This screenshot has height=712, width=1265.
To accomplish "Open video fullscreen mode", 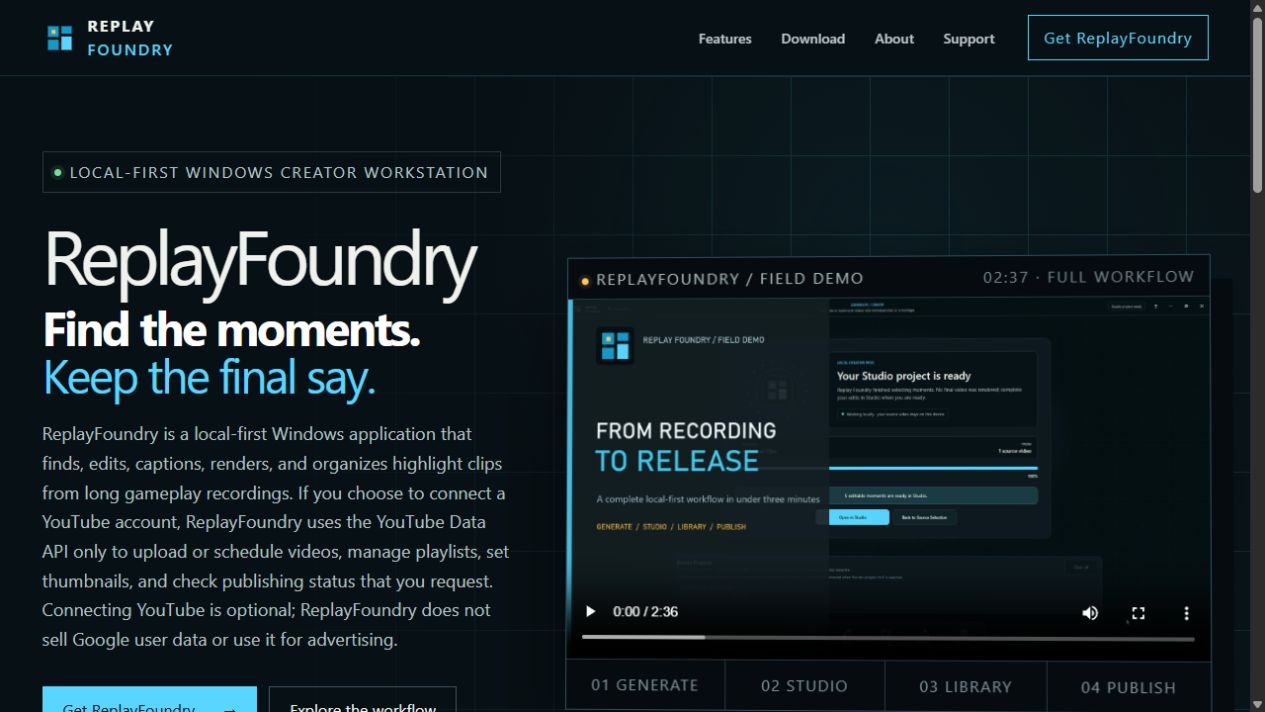I will [1138, 613].
